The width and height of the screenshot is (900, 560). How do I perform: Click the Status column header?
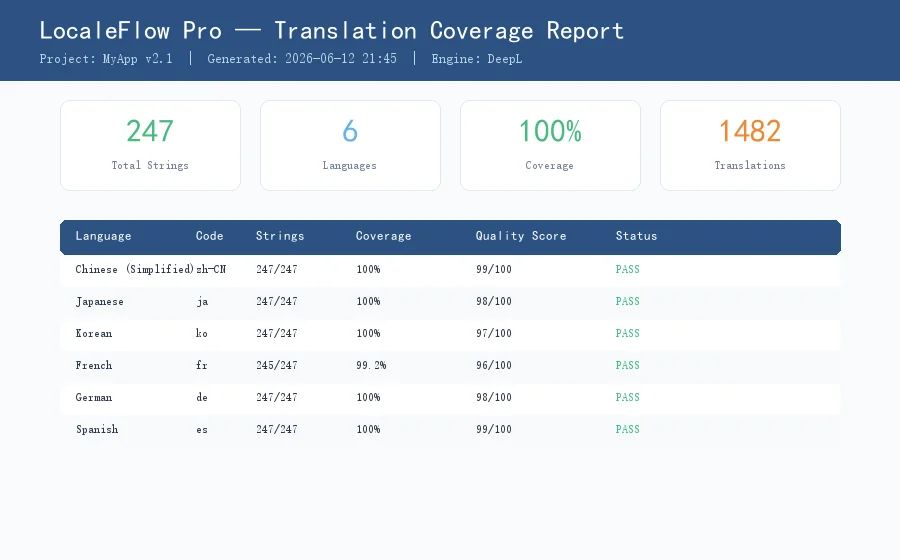(636, 236)
